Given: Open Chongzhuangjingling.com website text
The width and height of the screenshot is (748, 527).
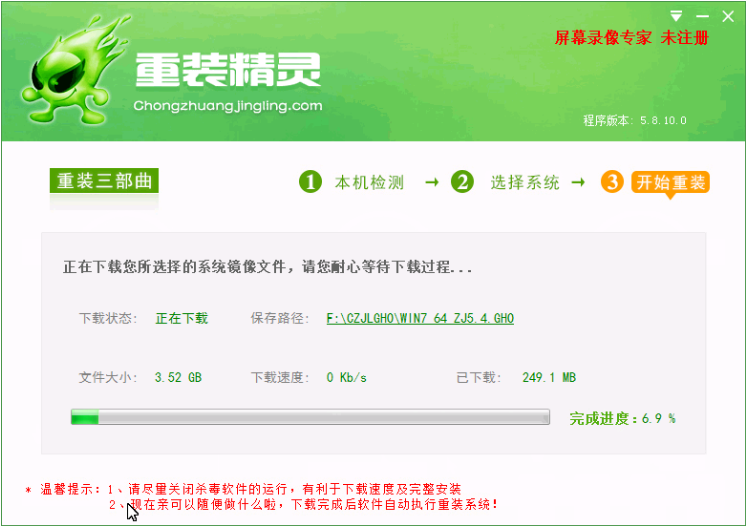Looking at the screenshot, I should [x=228, y=106].
